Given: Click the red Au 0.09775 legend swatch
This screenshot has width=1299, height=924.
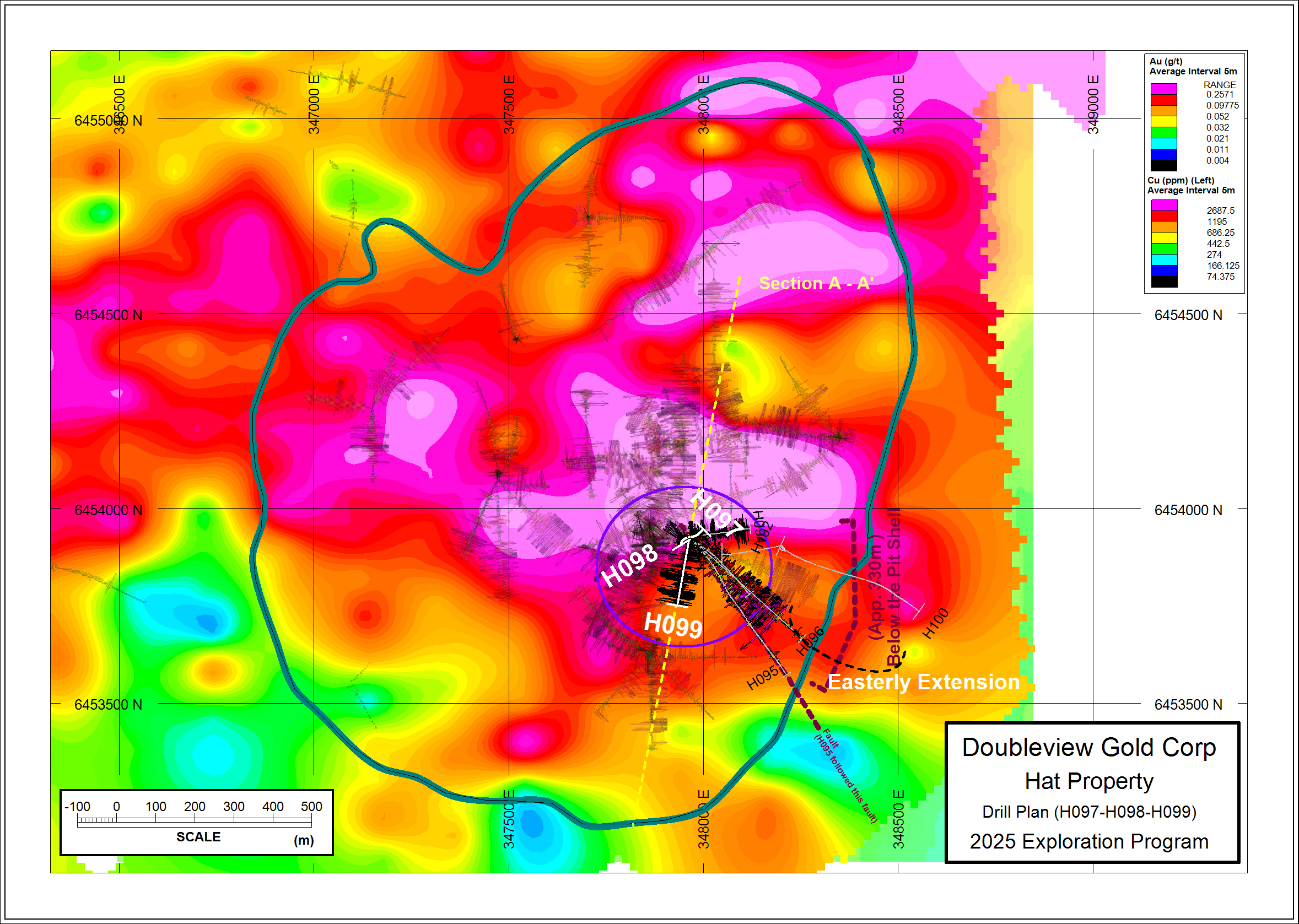Looking at the screenshot, I should tap(1163, 100).
